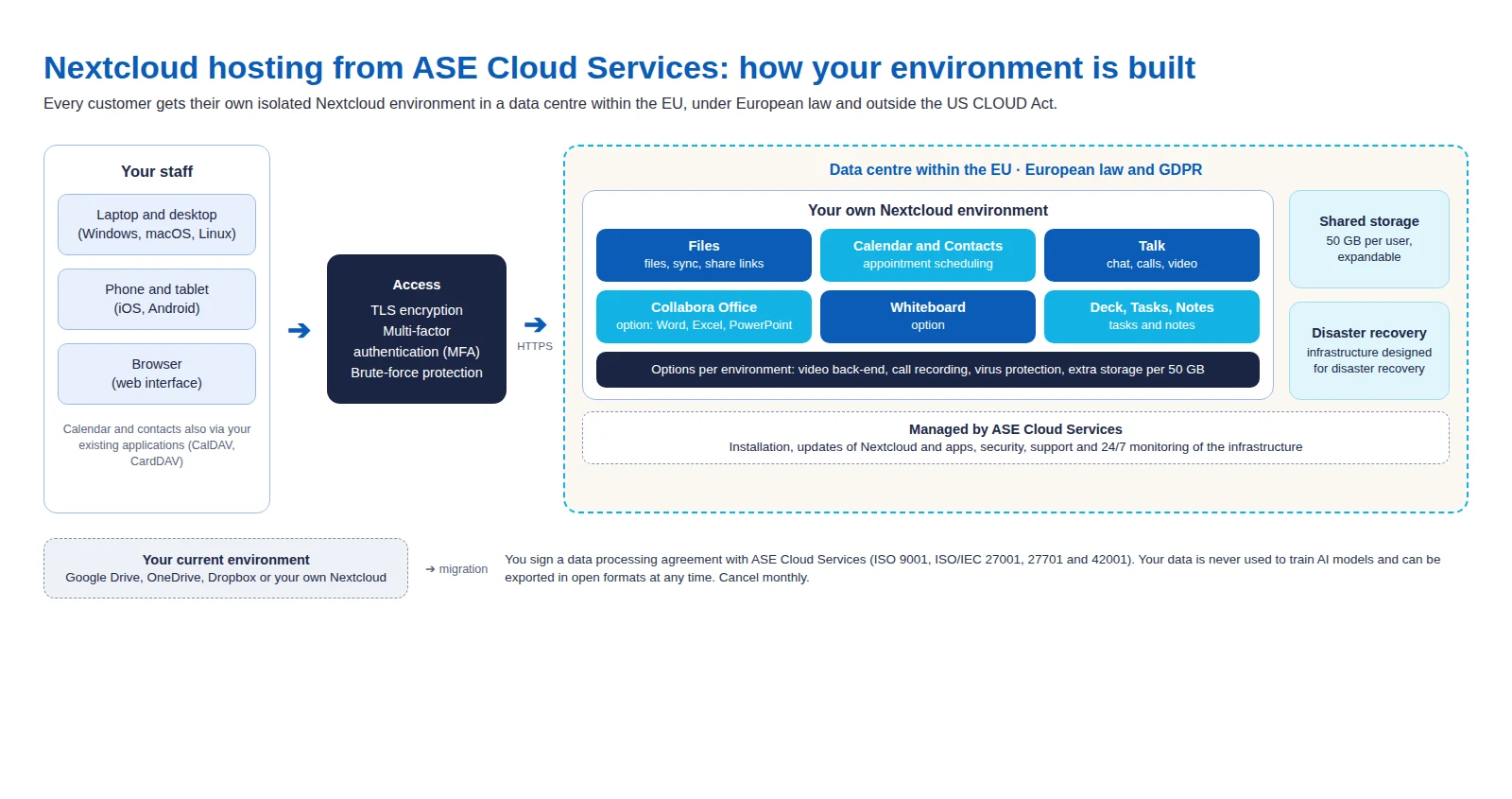Viewport: 1512px width, 799px height.
Task: Click the Calendar and Contacts tile
Action: pos(928,255)
